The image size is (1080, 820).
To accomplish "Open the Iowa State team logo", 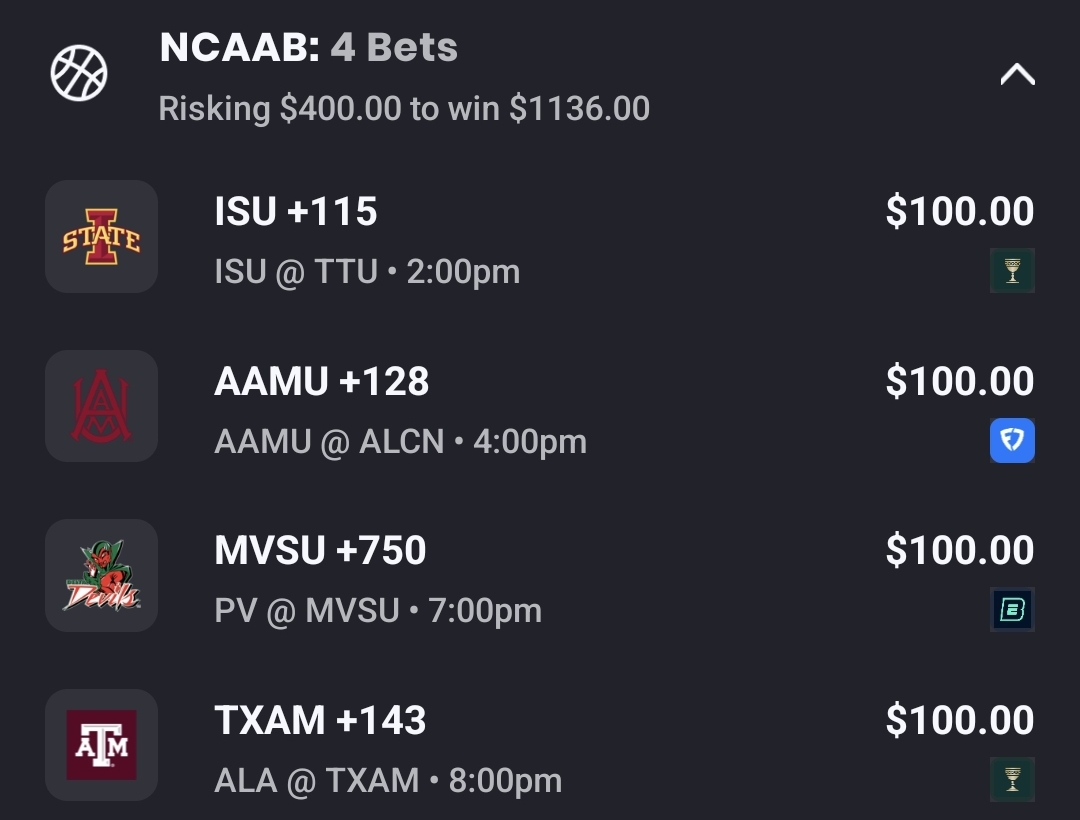I will 101,237.
